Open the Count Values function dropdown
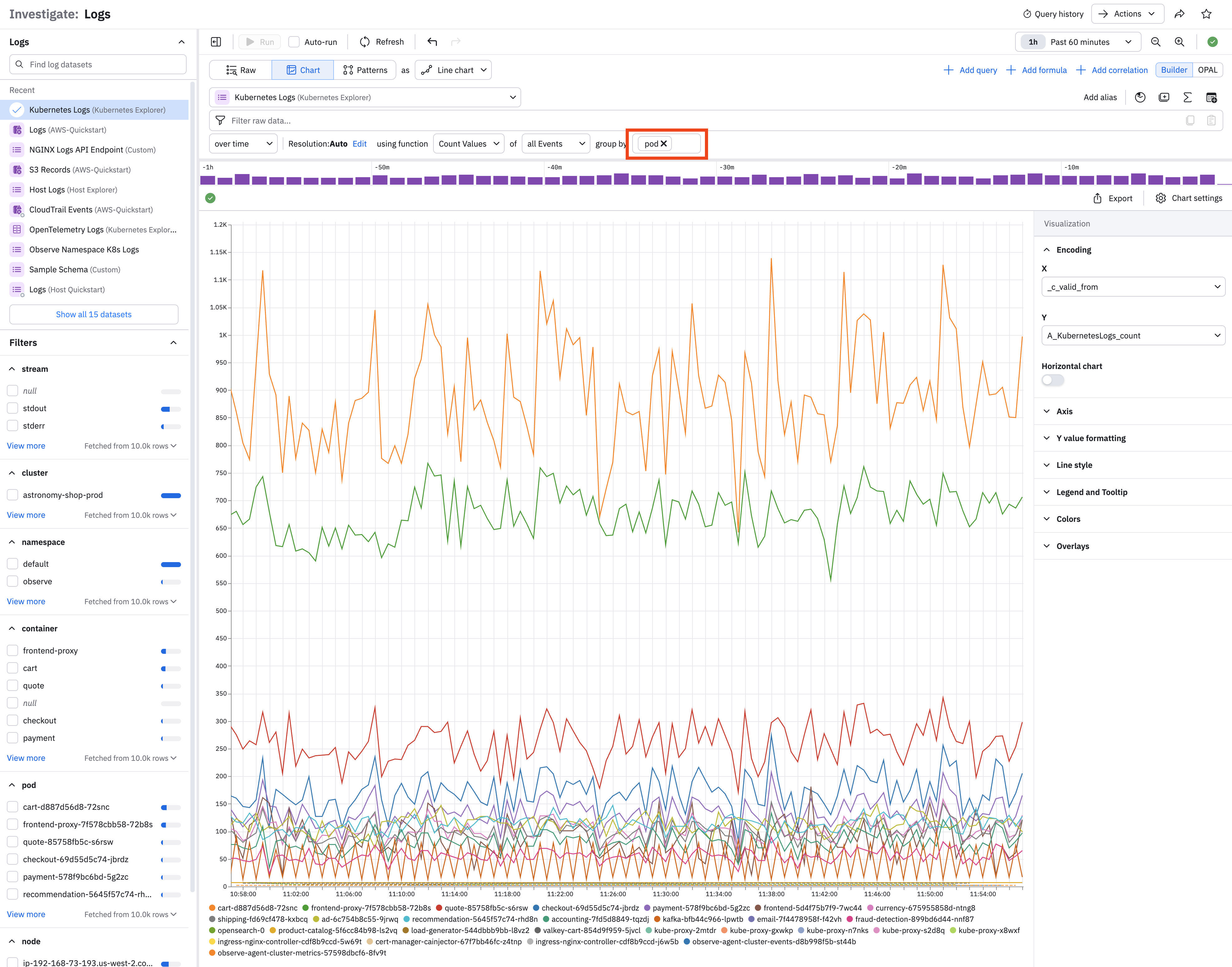 click(468, 144)
